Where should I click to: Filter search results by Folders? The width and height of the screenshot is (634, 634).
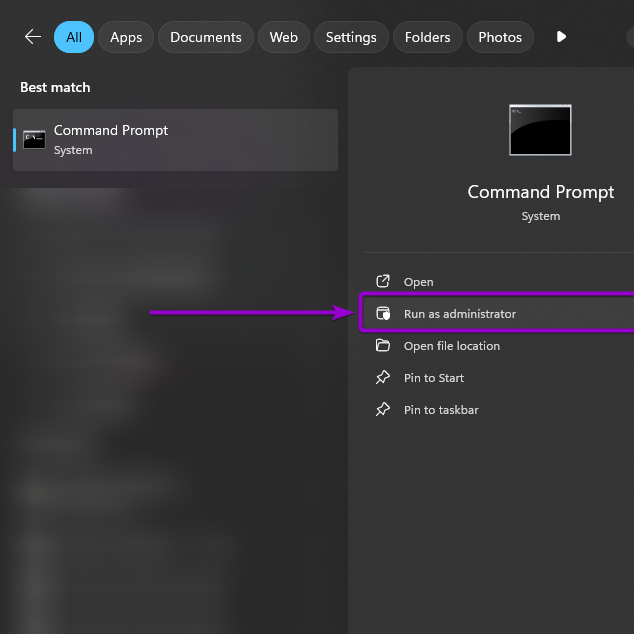tap(428, 37)
